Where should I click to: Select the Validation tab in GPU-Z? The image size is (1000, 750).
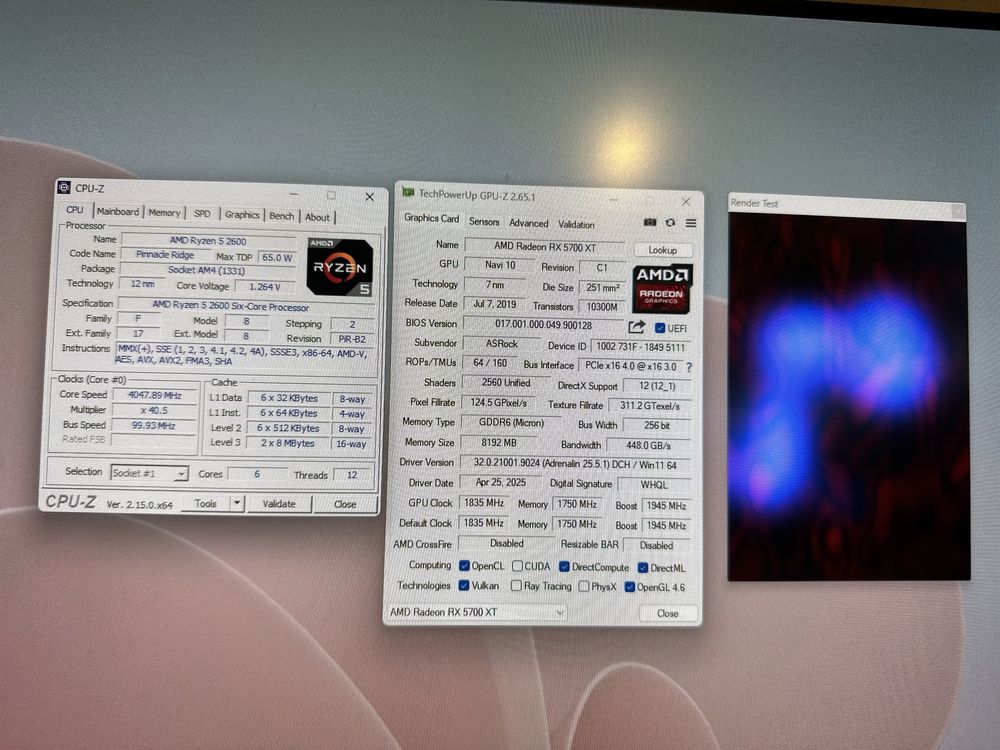click(x=576, y=224)
